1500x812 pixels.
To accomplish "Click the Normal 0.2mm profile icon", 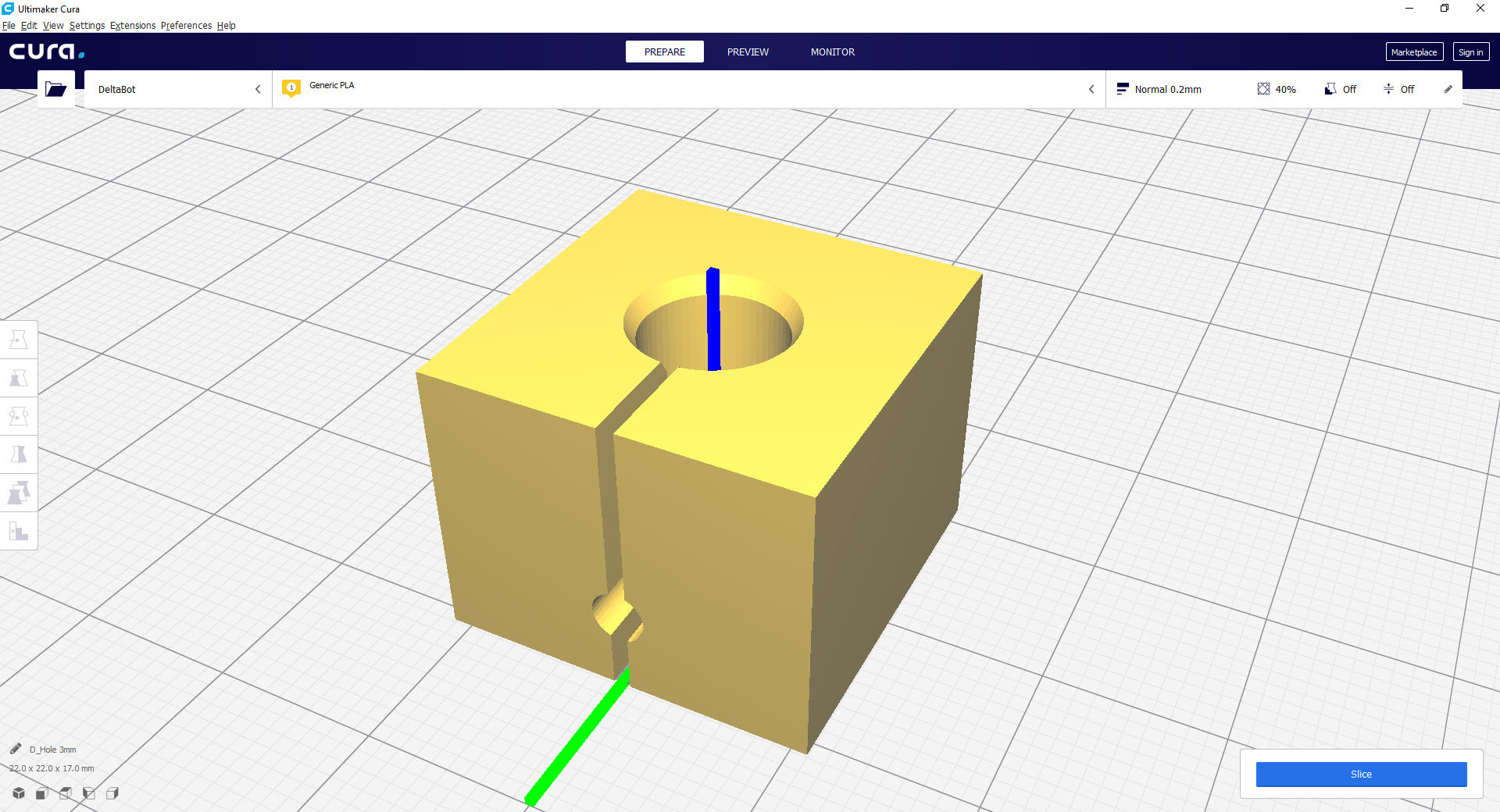I will coord(1123,89).
